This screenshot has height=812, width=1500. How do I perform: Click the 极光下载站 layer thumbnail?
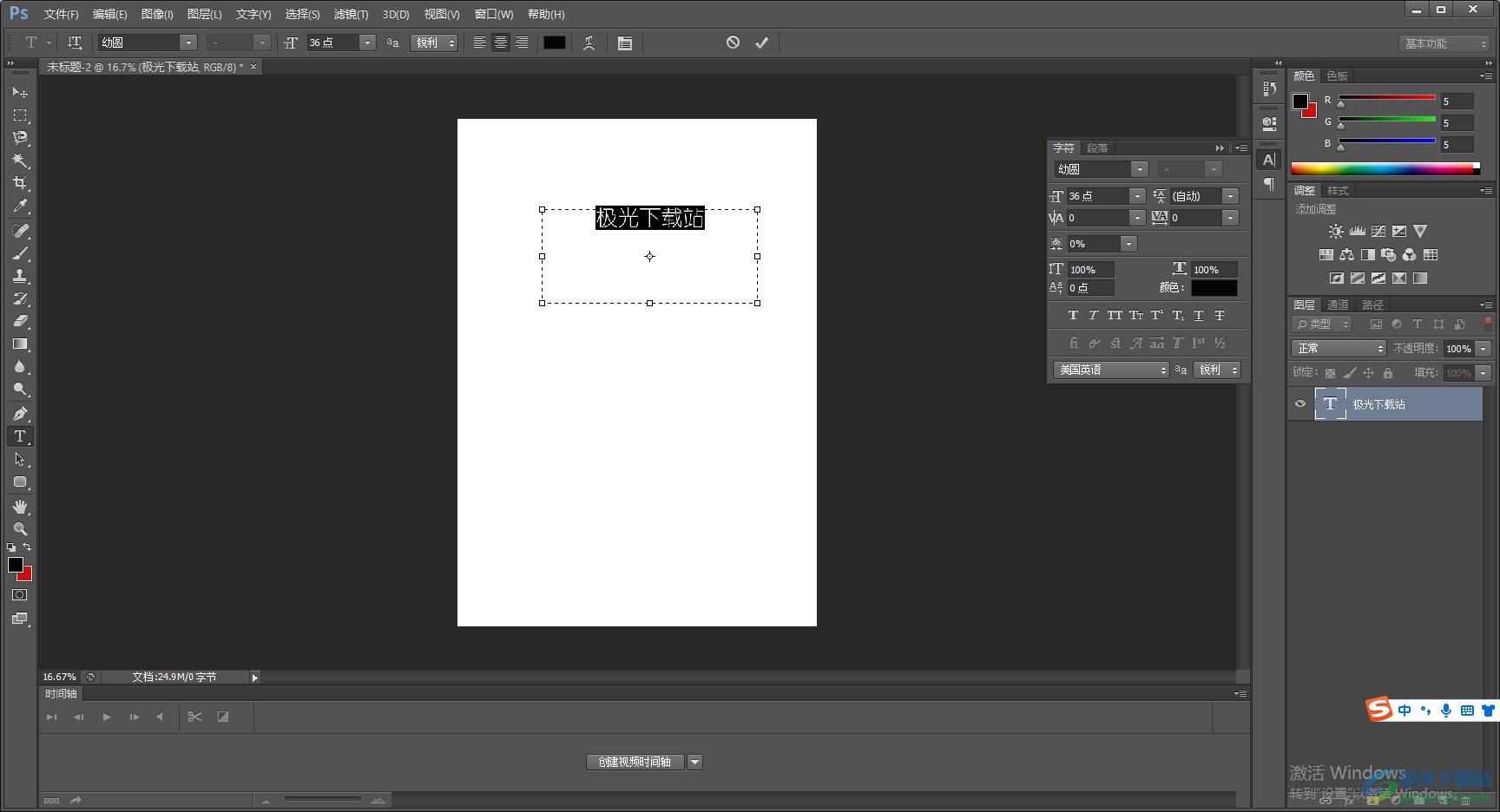point(1330,403)
